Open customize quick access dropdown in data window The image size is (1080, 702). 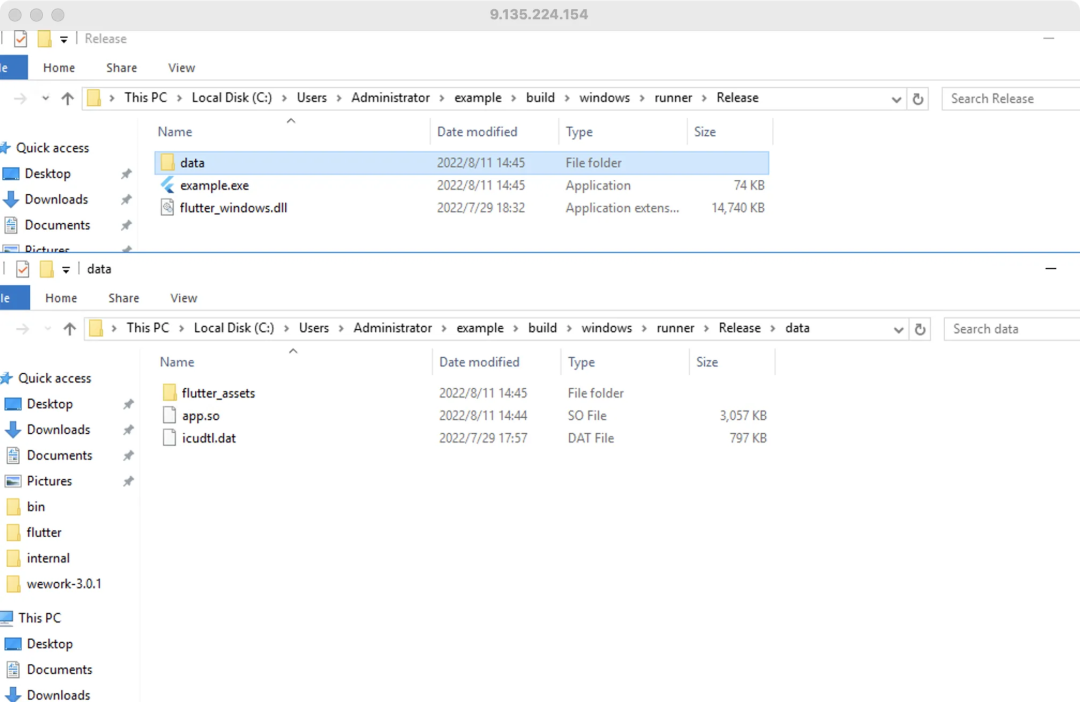[x=65, y=269]
